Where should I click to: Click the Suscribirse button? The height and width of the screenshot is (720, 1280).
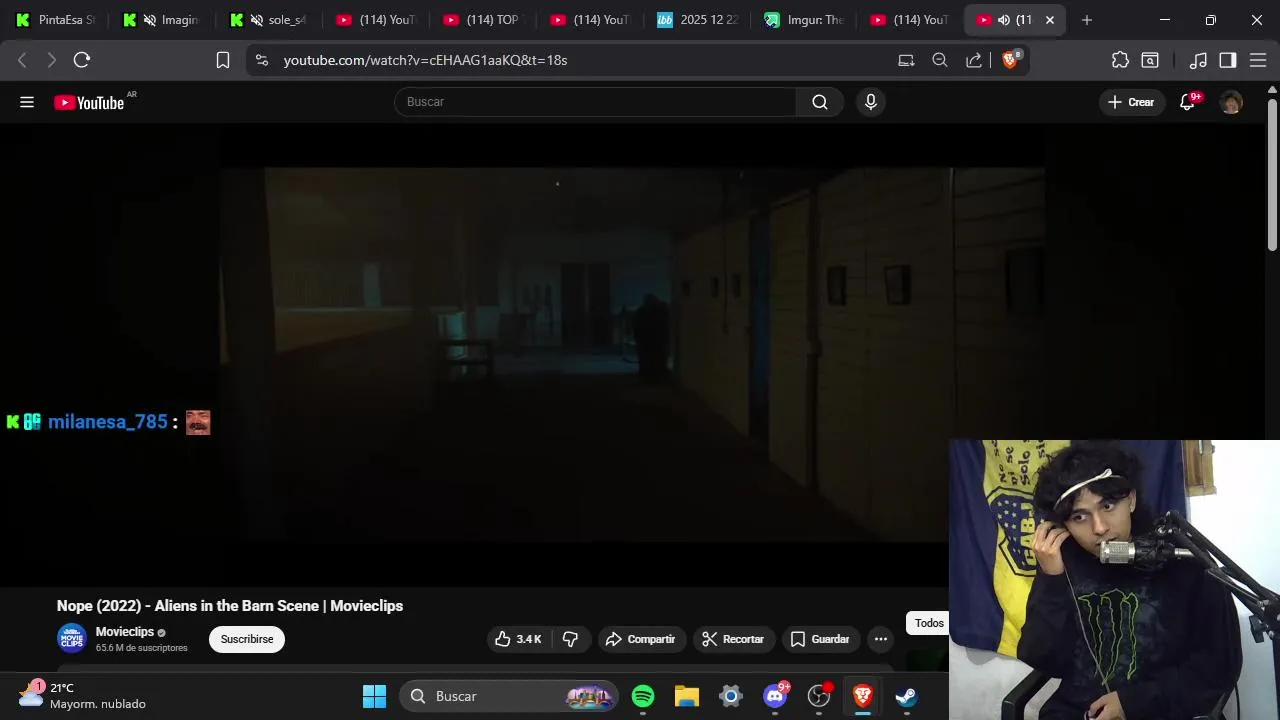(x=247, y=639)
